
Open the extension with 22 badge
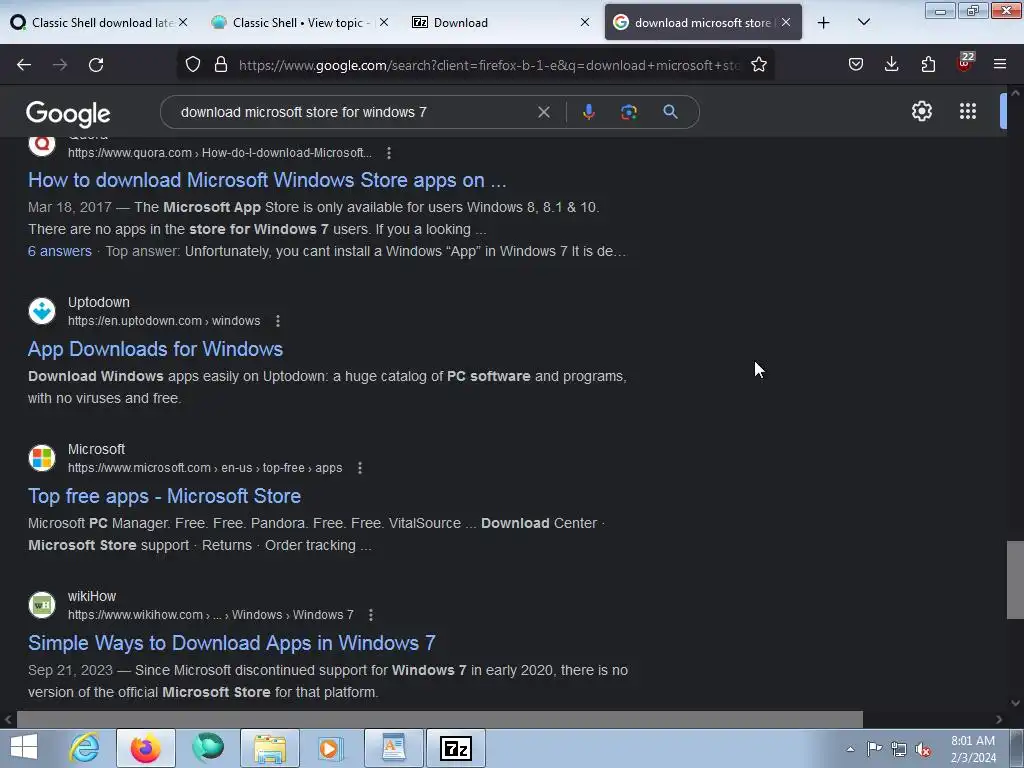tap(965, 63)
